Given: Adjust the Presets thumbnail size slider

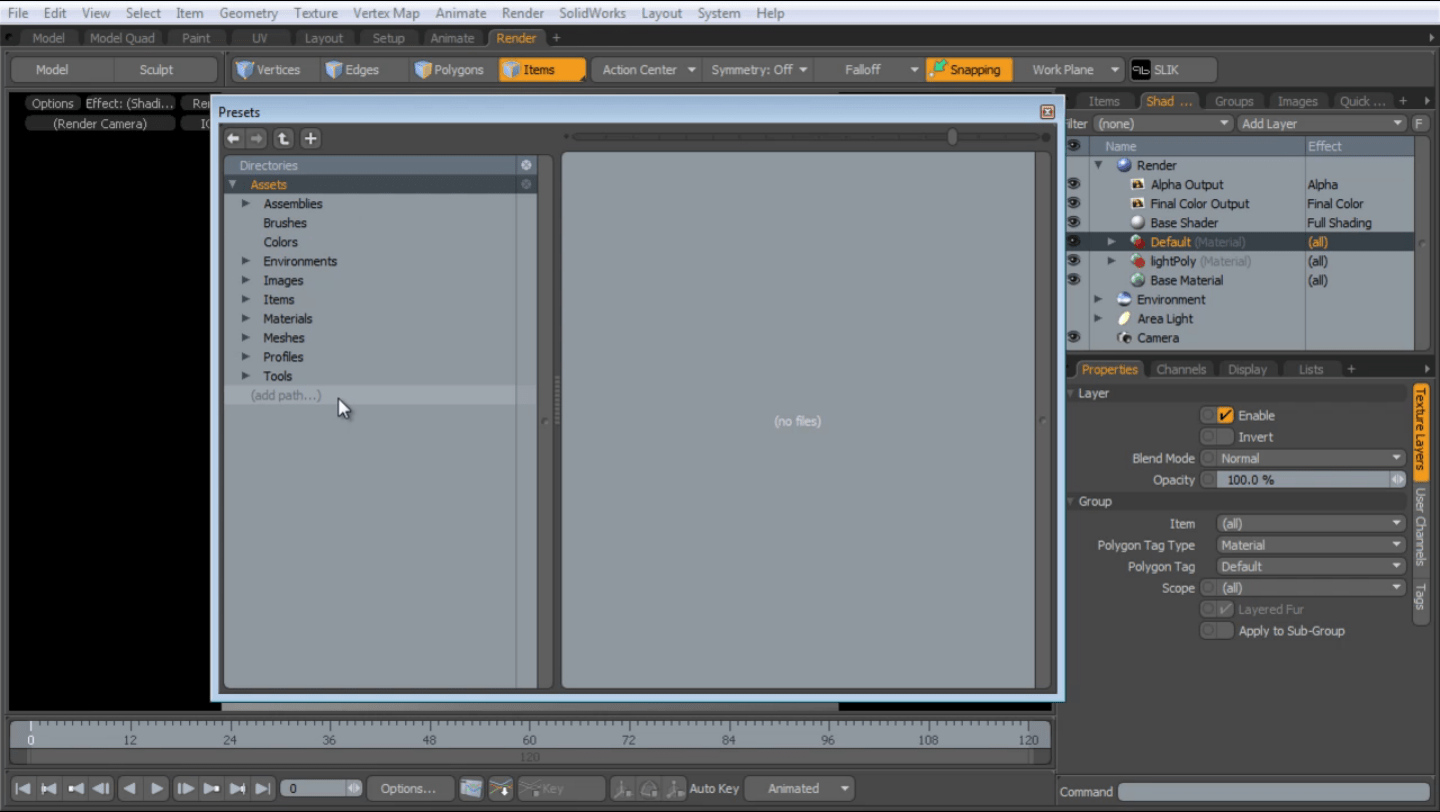Looking at the screenshot, I should click(x=952, y=137).
